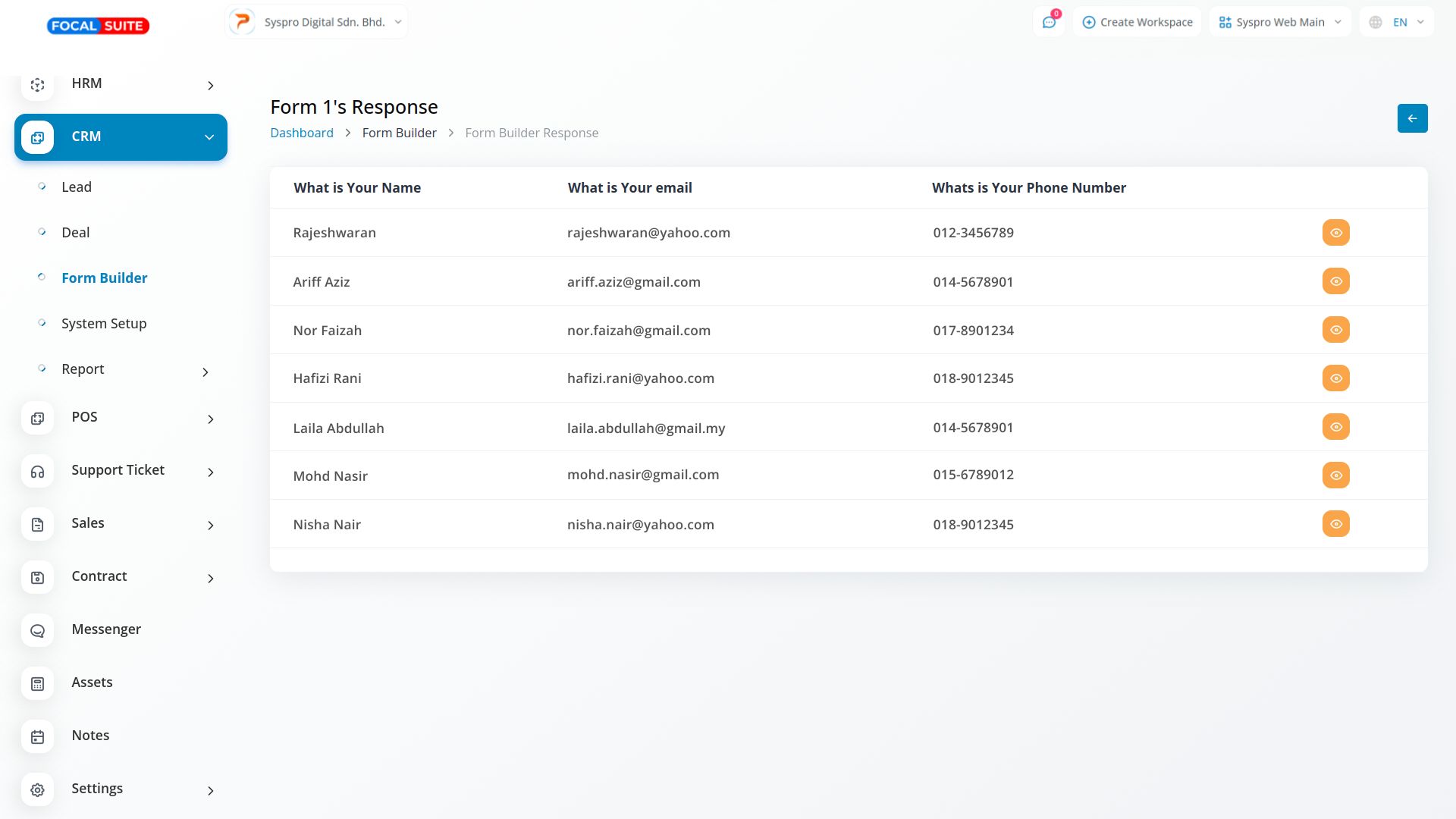Click the chat messages notification icon
Screen dimensions: 1456x819
click(x=1049, y=22)
